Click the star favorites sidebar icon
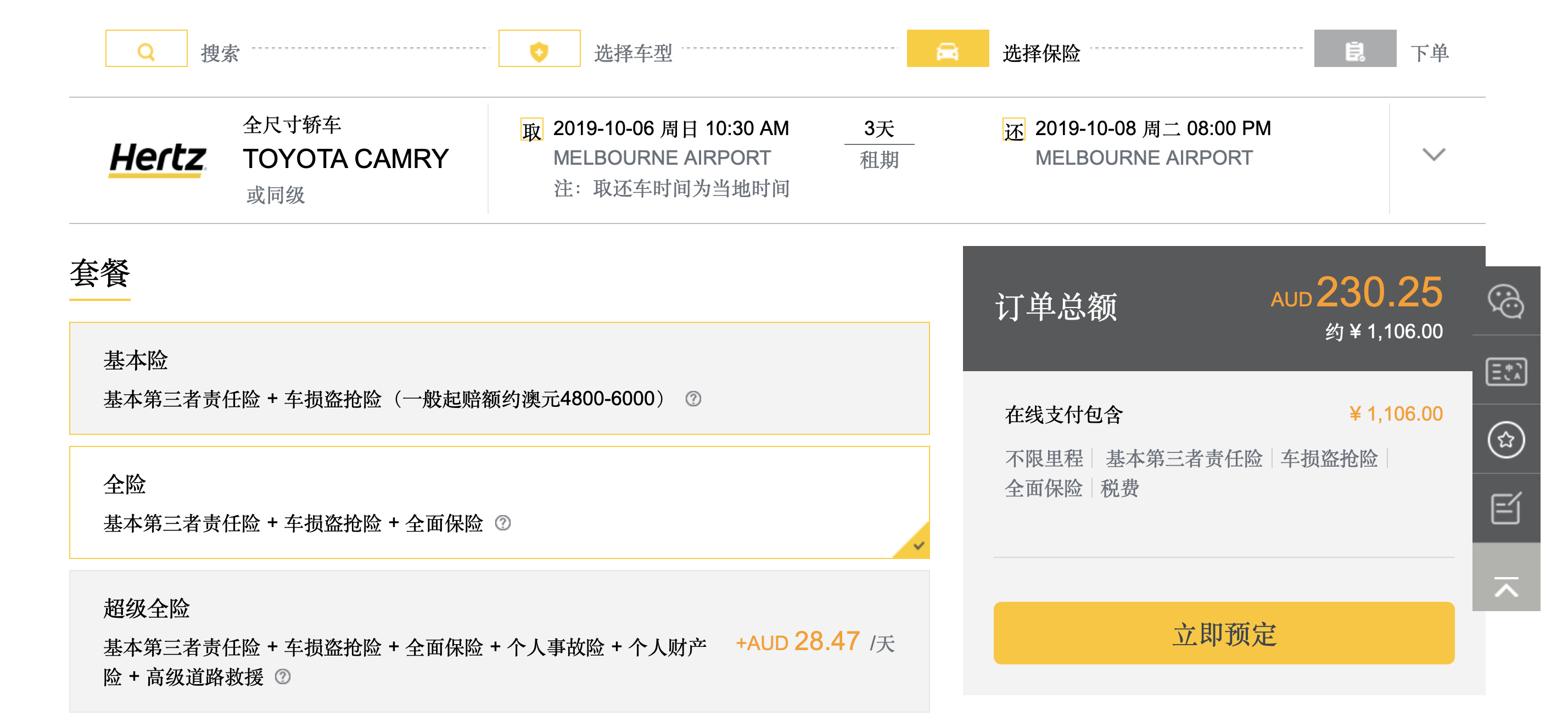1568x727 pixels. (x=1505, y=439)
